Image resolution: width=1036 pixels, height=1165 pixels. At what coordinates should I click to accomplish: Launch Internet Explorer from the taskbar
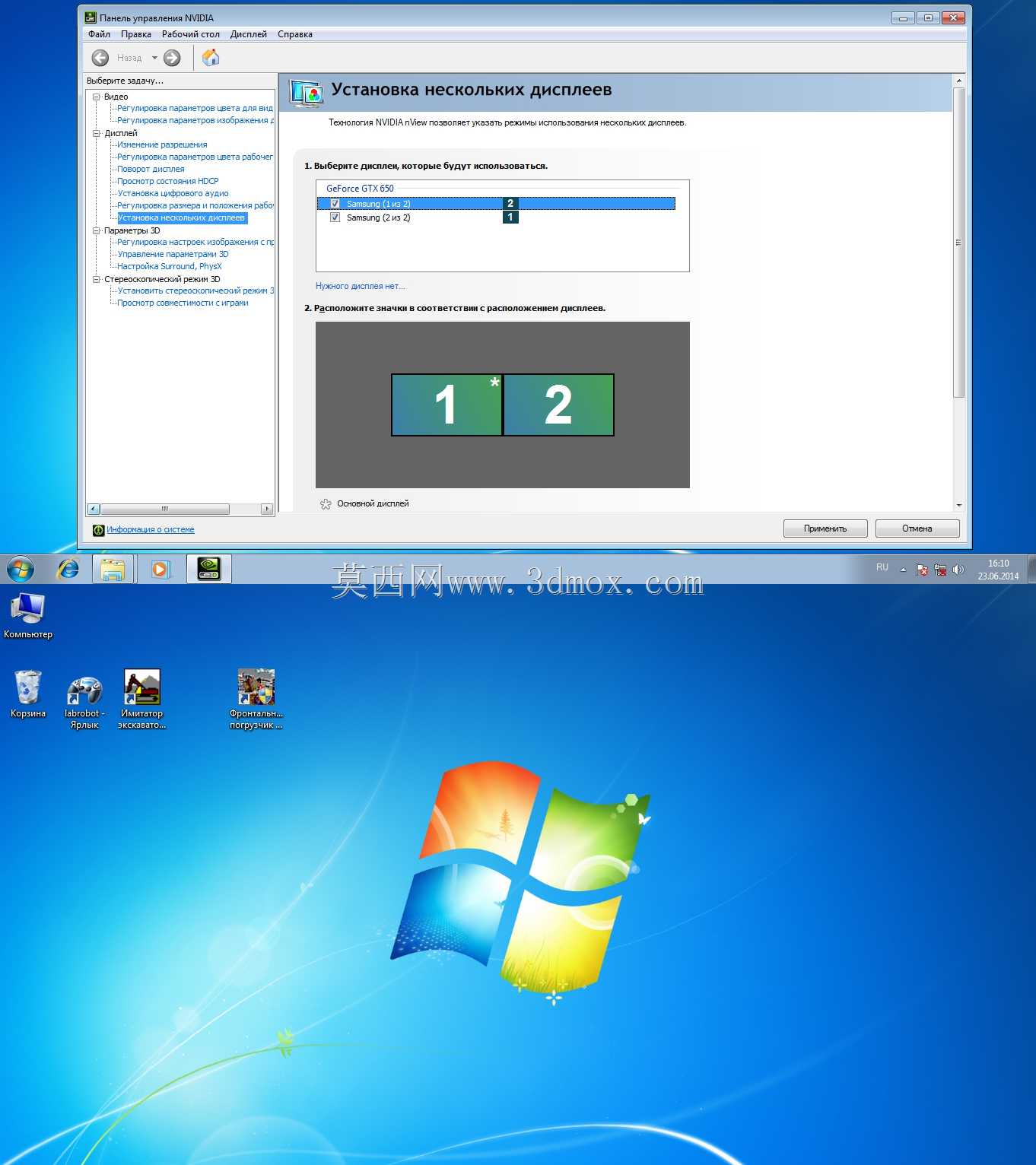coord(68,569)
